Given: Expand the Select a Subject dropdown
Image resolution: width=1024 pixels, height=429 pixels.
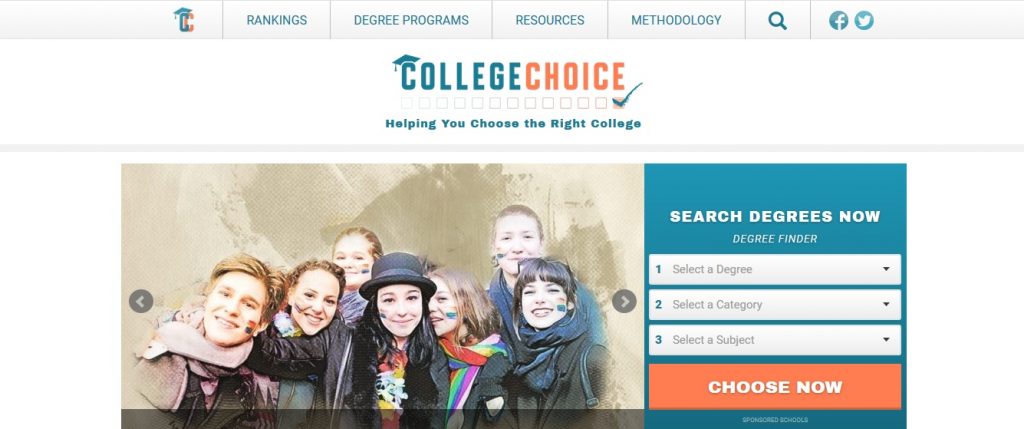Looking at the screenshot, I should click(775, 340).
